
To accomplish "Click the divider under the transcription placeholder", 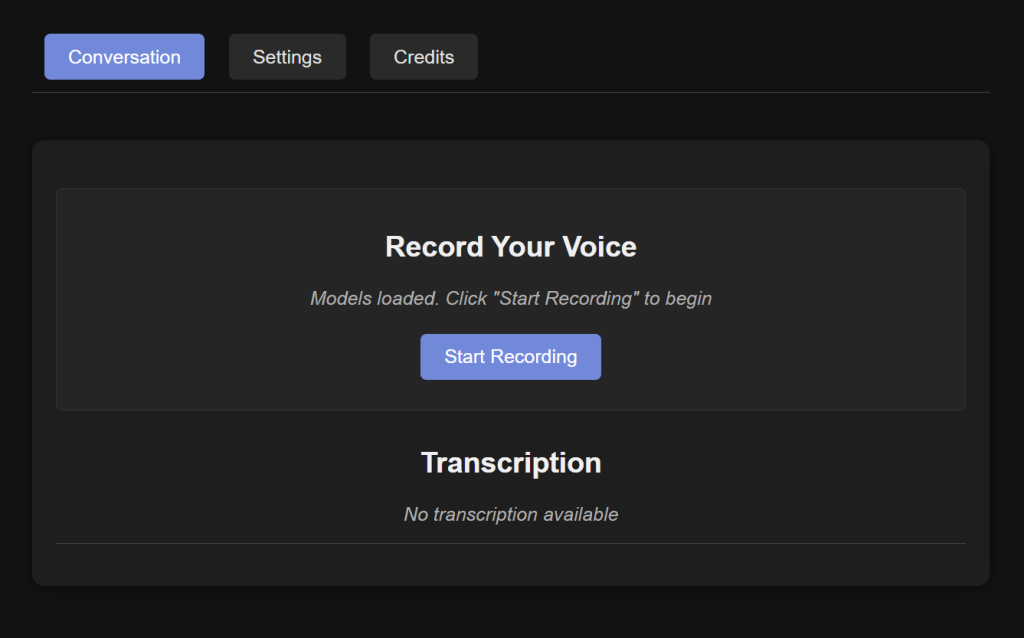I will click(511, 543).
